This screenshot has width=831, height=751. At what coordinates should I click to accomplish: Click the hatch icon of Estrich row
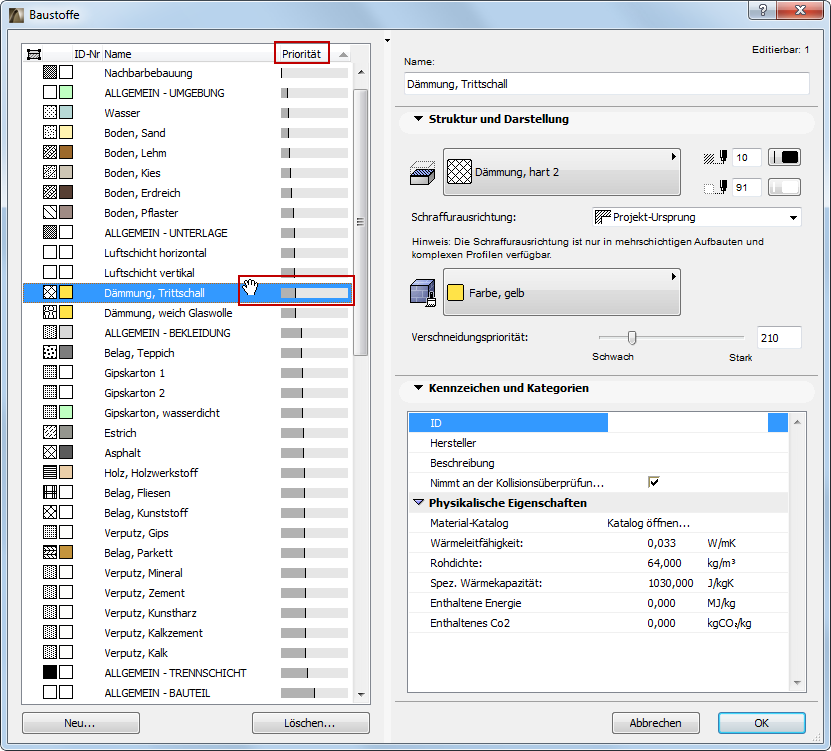(50, 432)
